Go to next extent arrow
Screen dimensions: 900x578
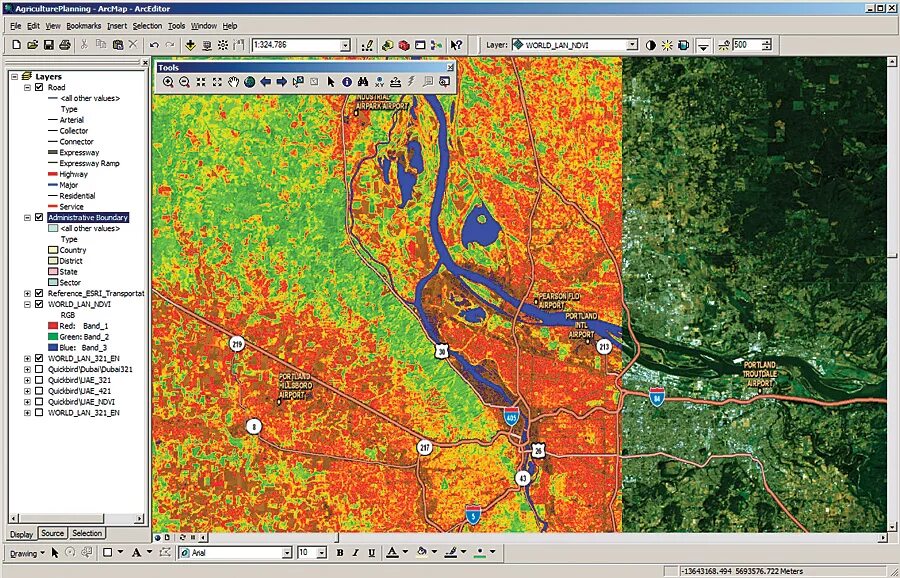(281, 82)
